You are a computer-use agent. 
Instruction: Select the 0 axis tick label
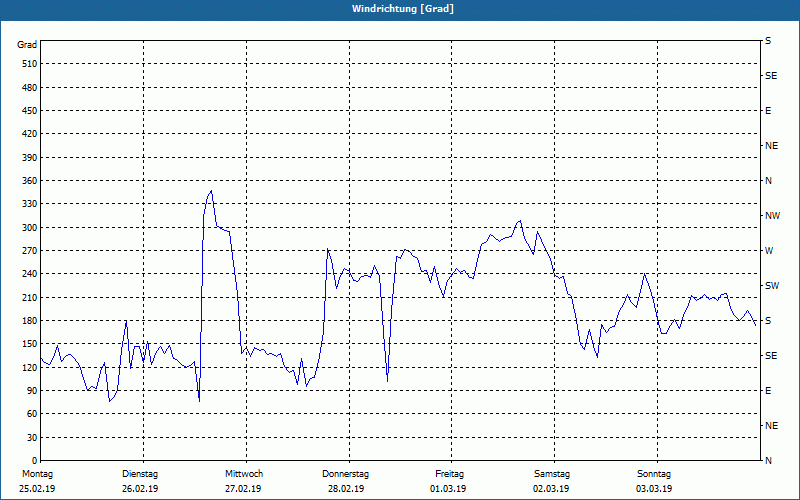click(34, 461)
